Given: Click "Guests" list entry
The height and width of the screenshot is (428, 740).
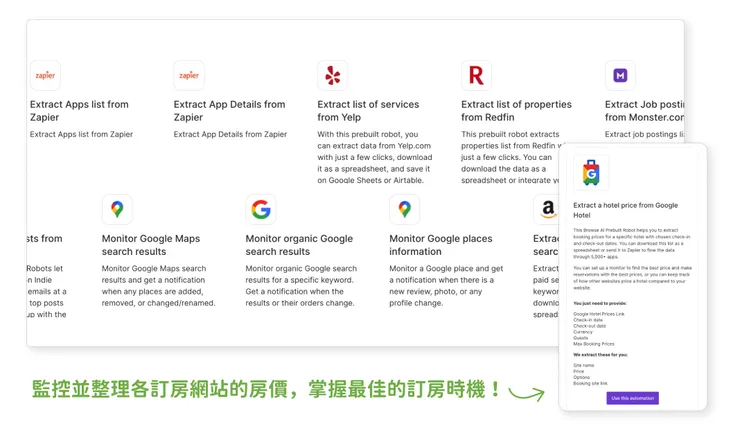Looking at the screenshot, I should click(580, 338).
